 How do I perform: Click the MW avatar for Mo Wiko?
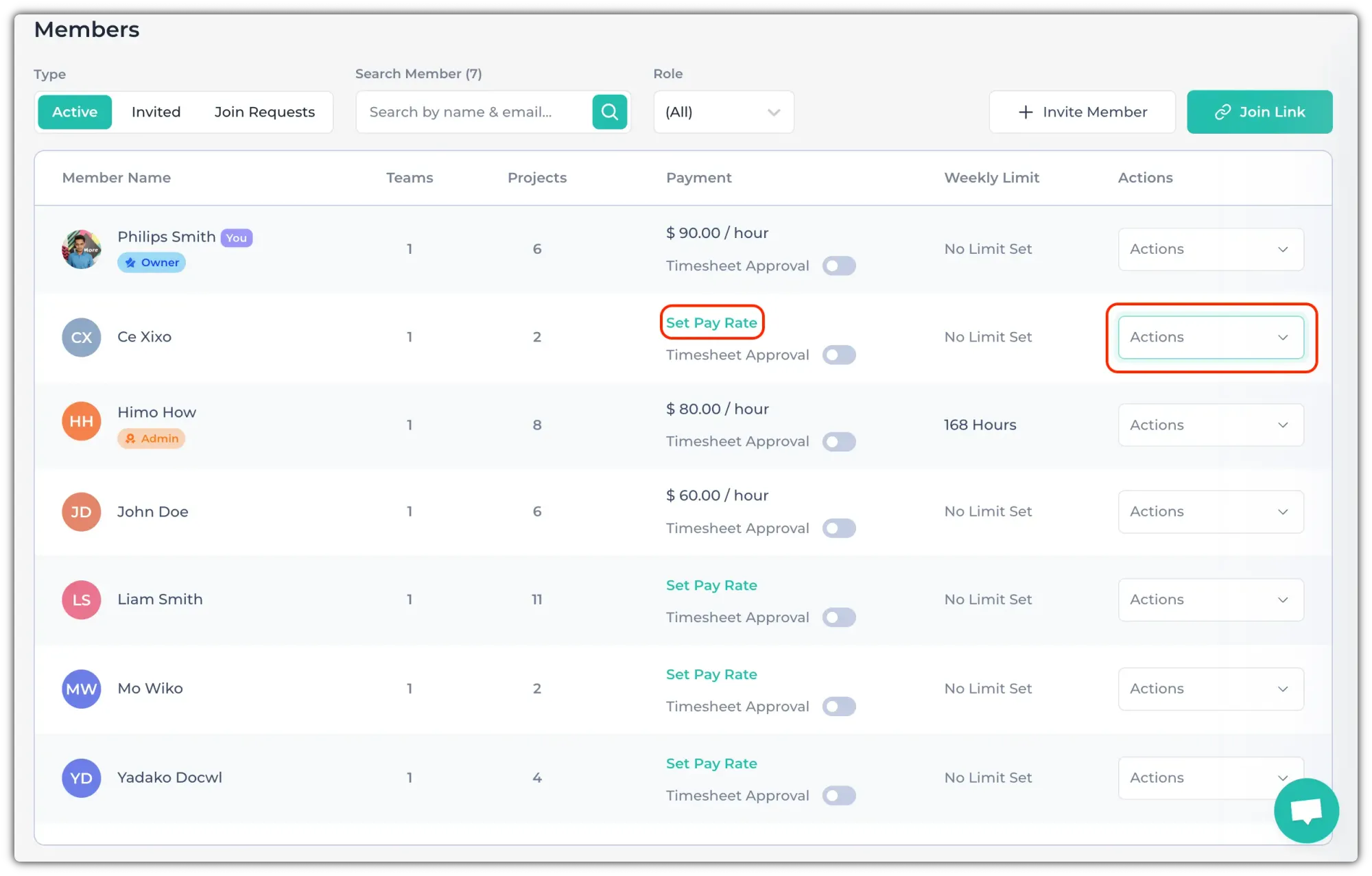(82, 689)
